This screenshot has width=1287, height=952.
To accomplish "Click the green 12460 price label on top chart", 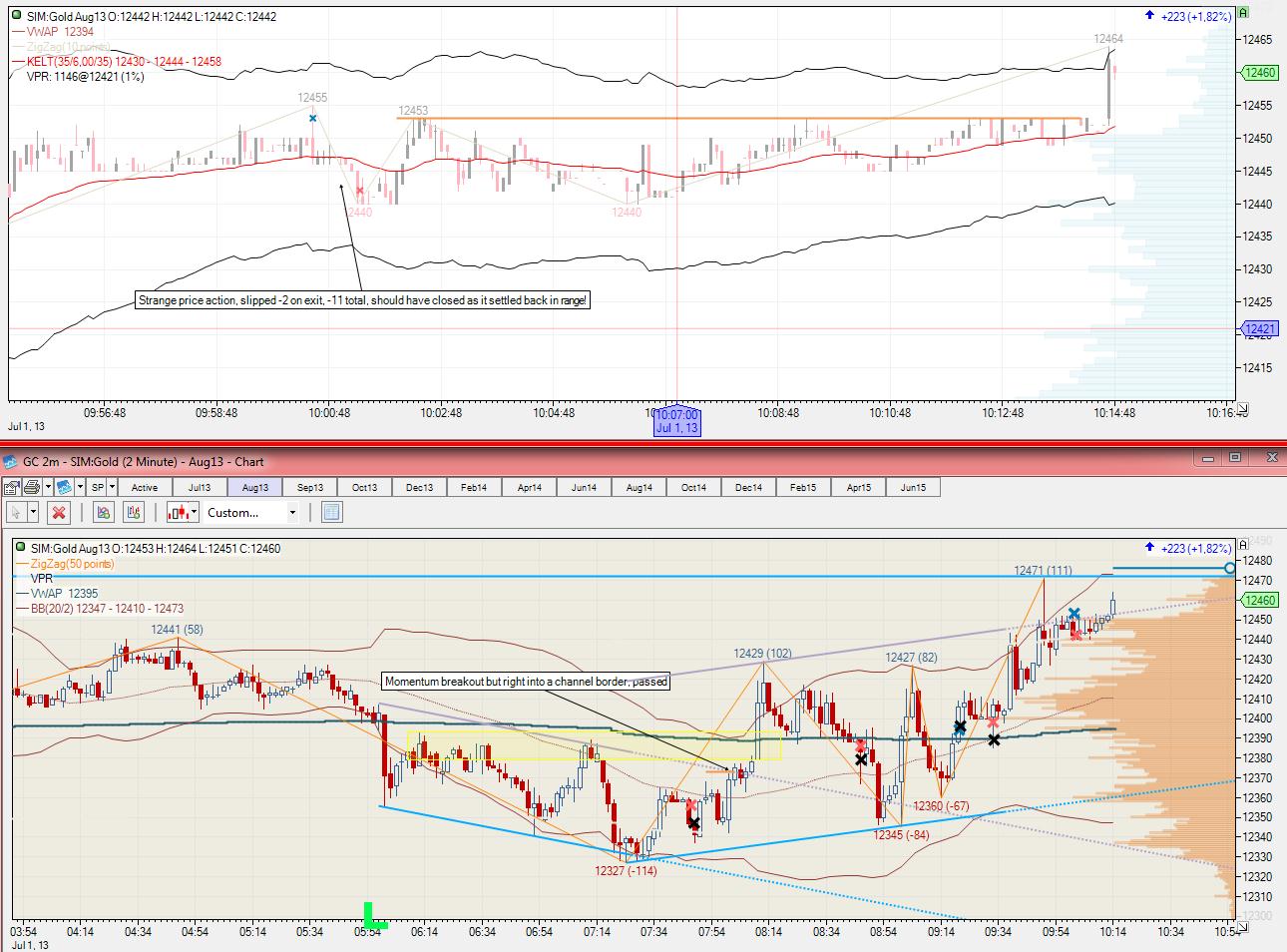I will pos(1259,73).
